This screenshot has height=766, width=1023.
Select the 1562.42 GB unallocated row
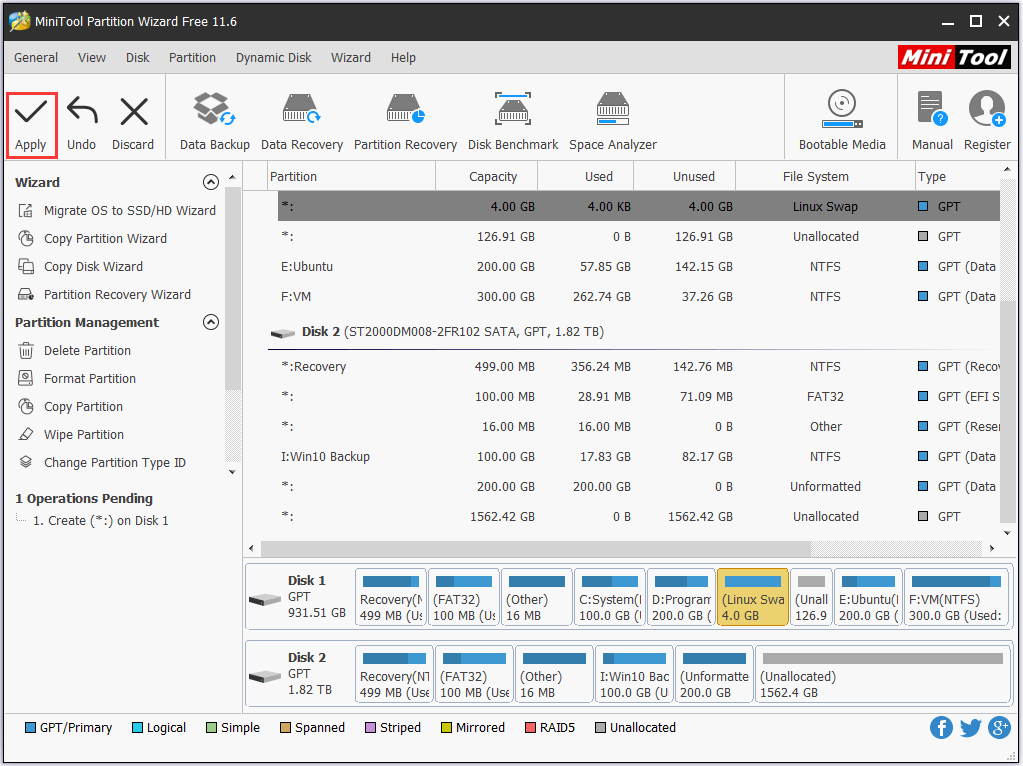pos(639,517)
